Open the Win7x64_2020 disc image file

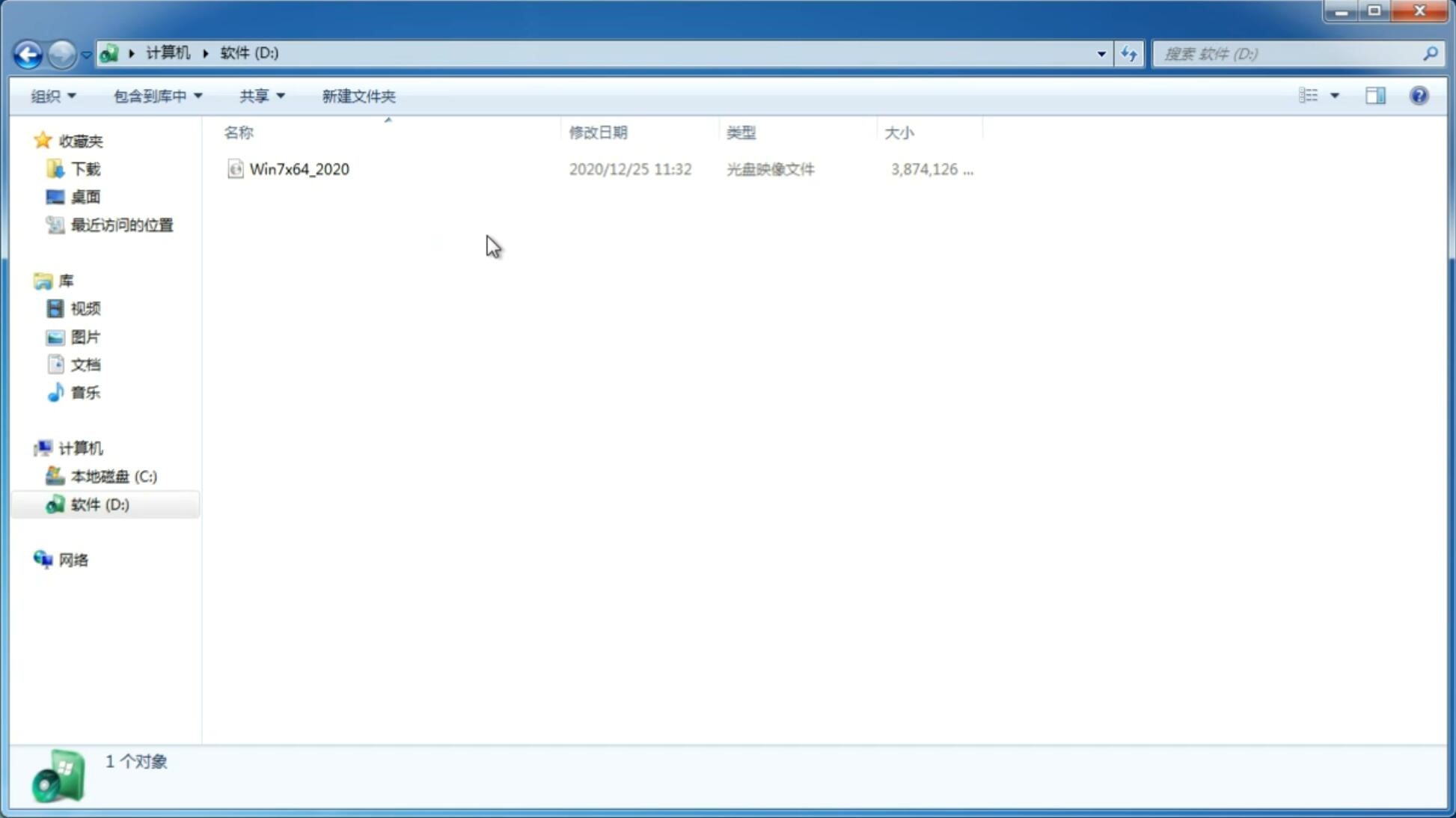point(298,168)
